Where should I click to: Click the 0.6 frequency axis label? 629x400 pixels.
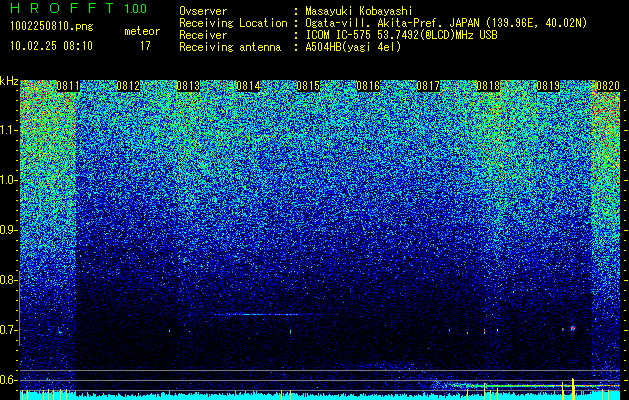pyautogui.click(x=8, y=380)
